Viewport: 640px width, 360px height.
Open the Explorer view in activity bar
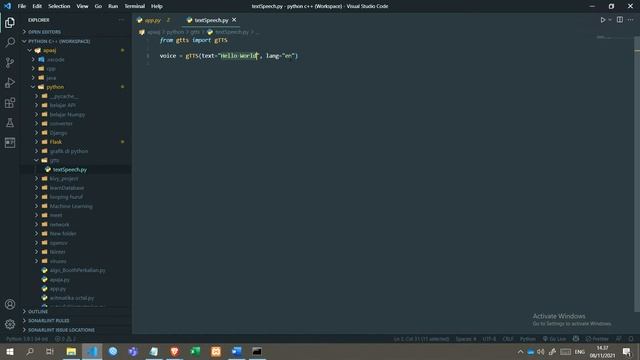(x=10, y=22)
